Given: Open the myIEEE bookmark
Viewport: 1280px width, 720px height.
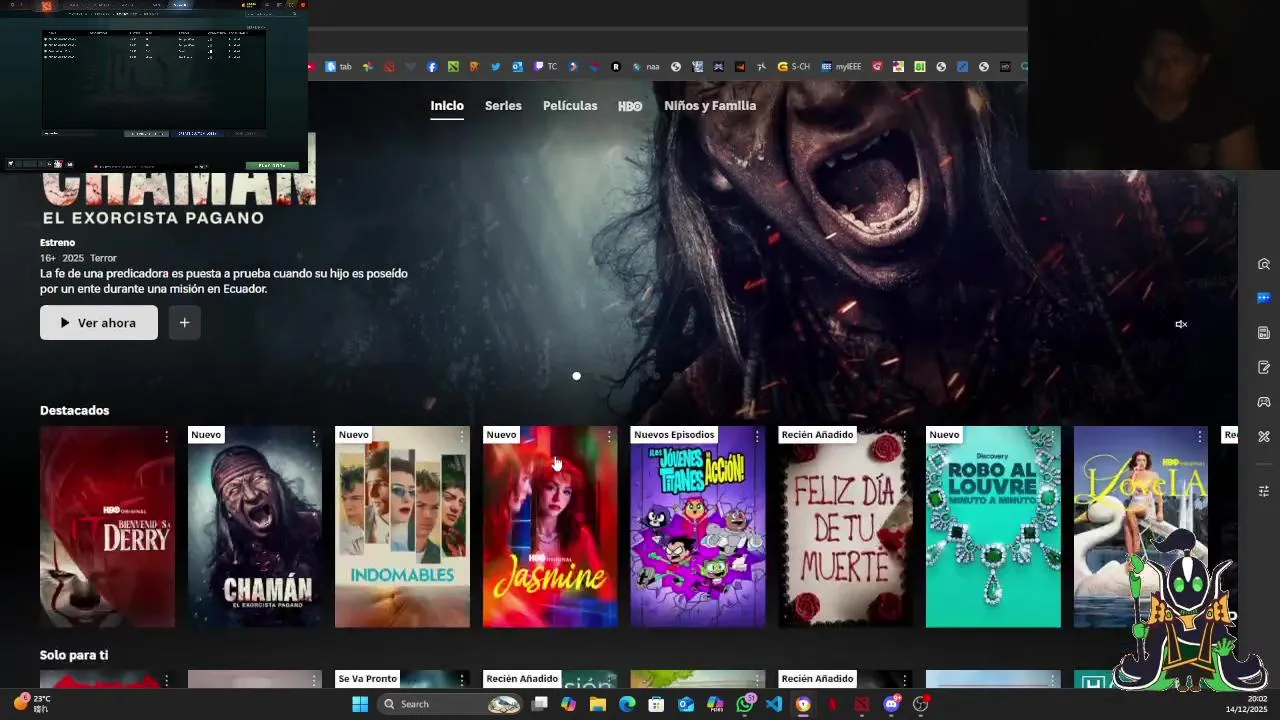Looking at the screenshot, I should point(841,67).
